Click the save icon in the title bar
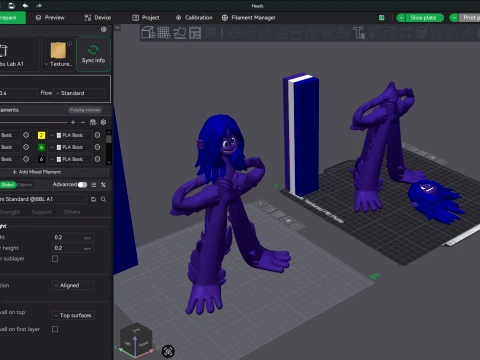This screenshot has height=360, width=480. point(11,5)
